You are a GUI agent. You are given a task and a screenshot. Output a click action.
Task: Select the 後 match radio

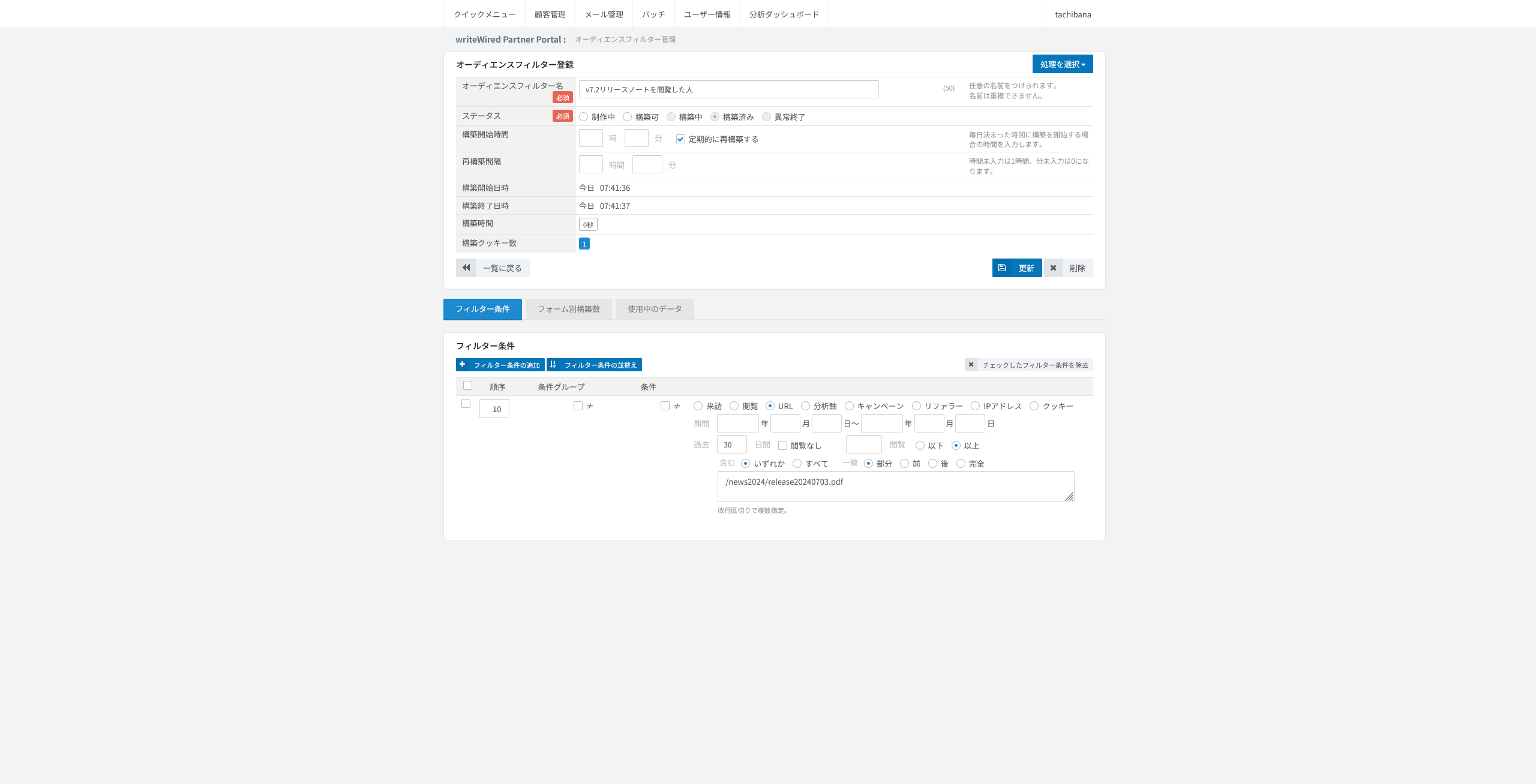click(932, 464)
